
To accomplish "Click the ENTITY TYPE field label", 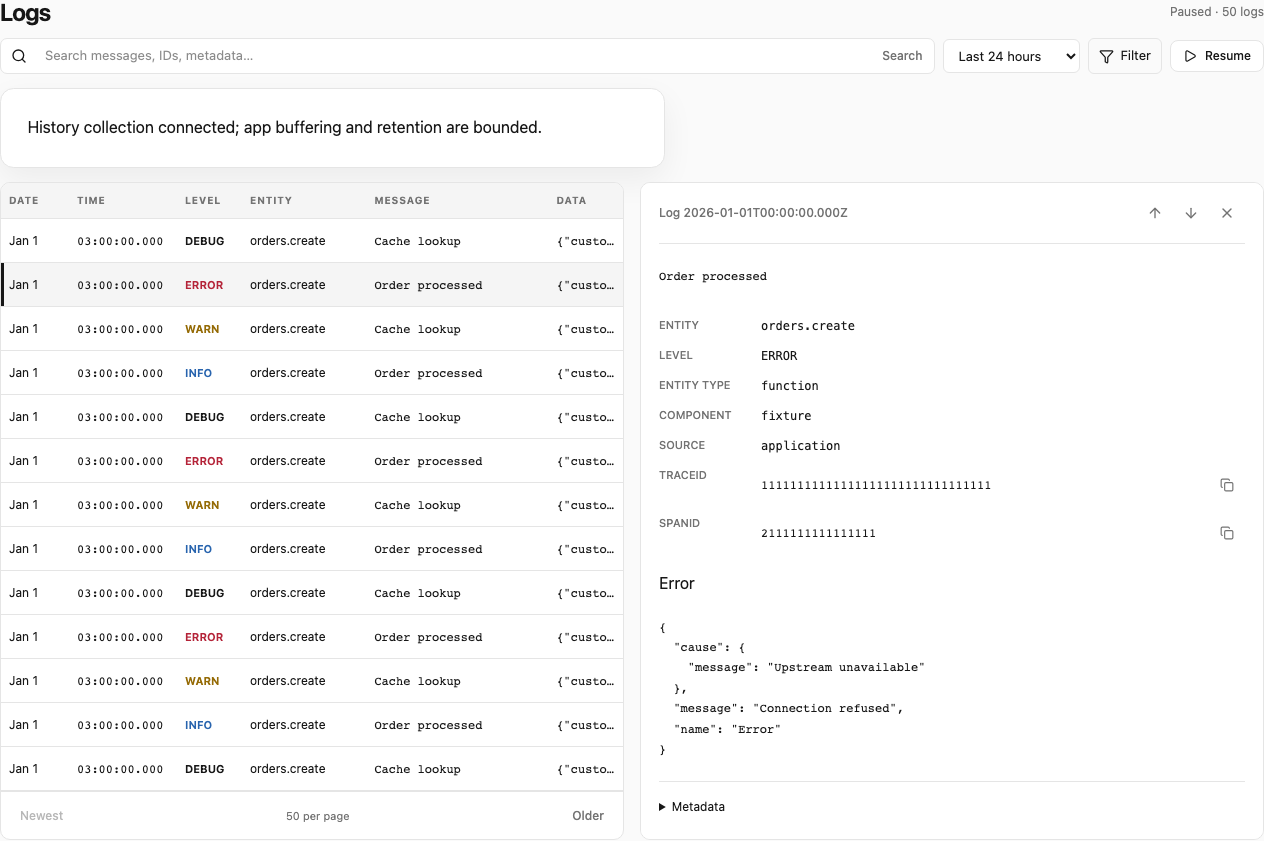I will (x=695, y=385).
